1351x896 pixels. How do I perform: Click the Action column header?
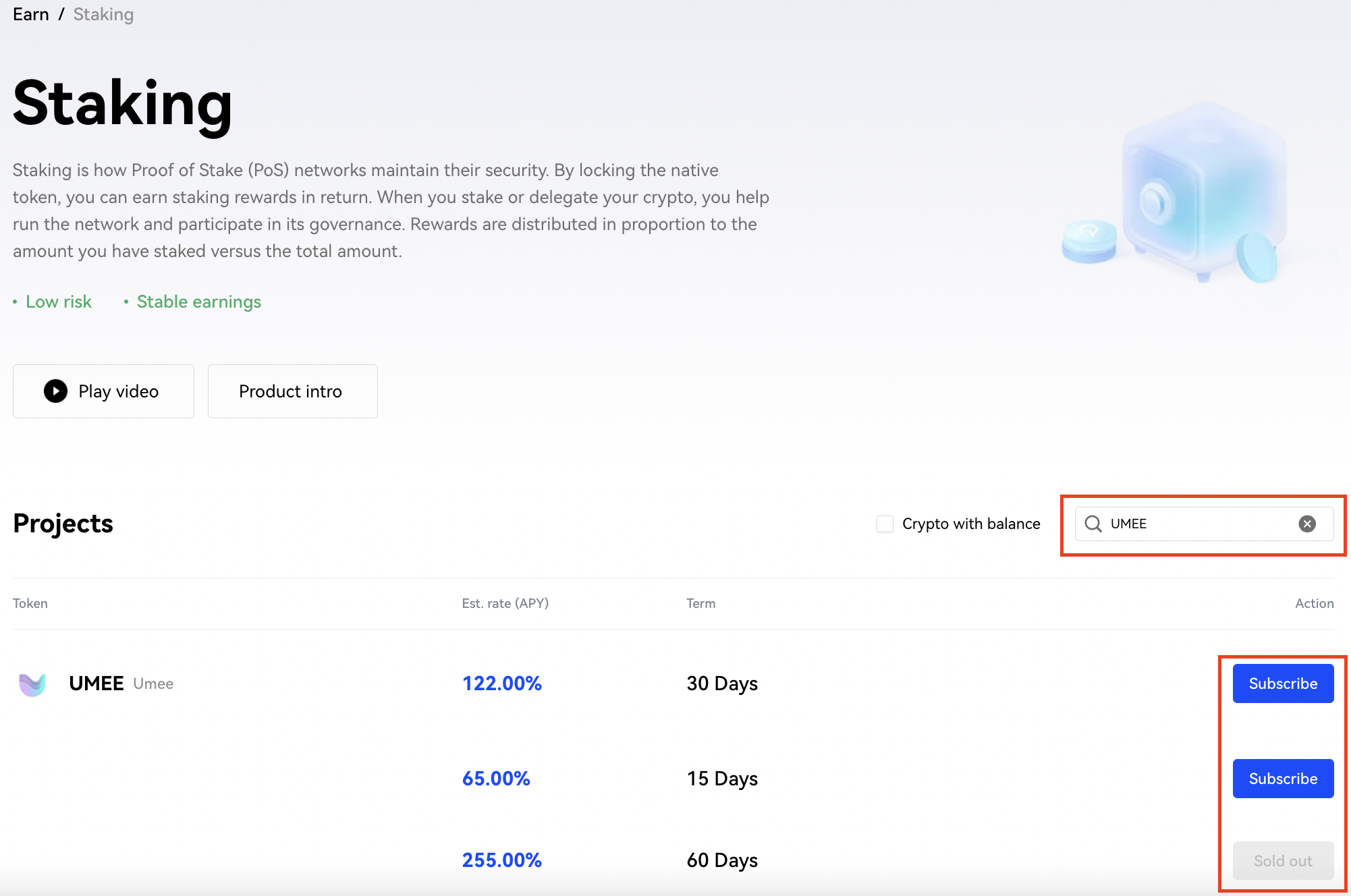coord(1315,603)
